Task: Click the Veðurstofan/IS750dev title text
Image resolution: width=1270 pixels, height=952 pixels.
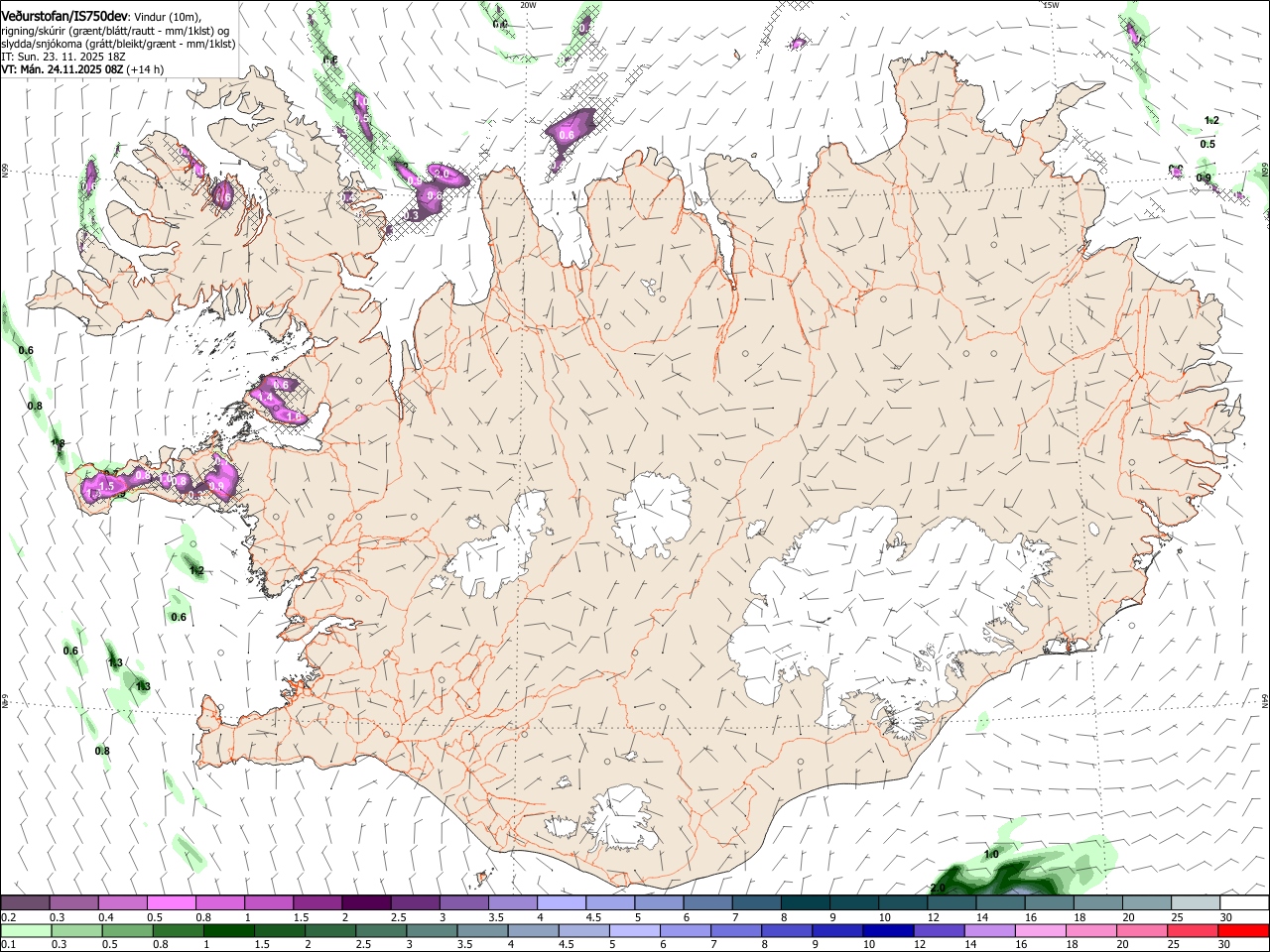Action: click(64, 16)
